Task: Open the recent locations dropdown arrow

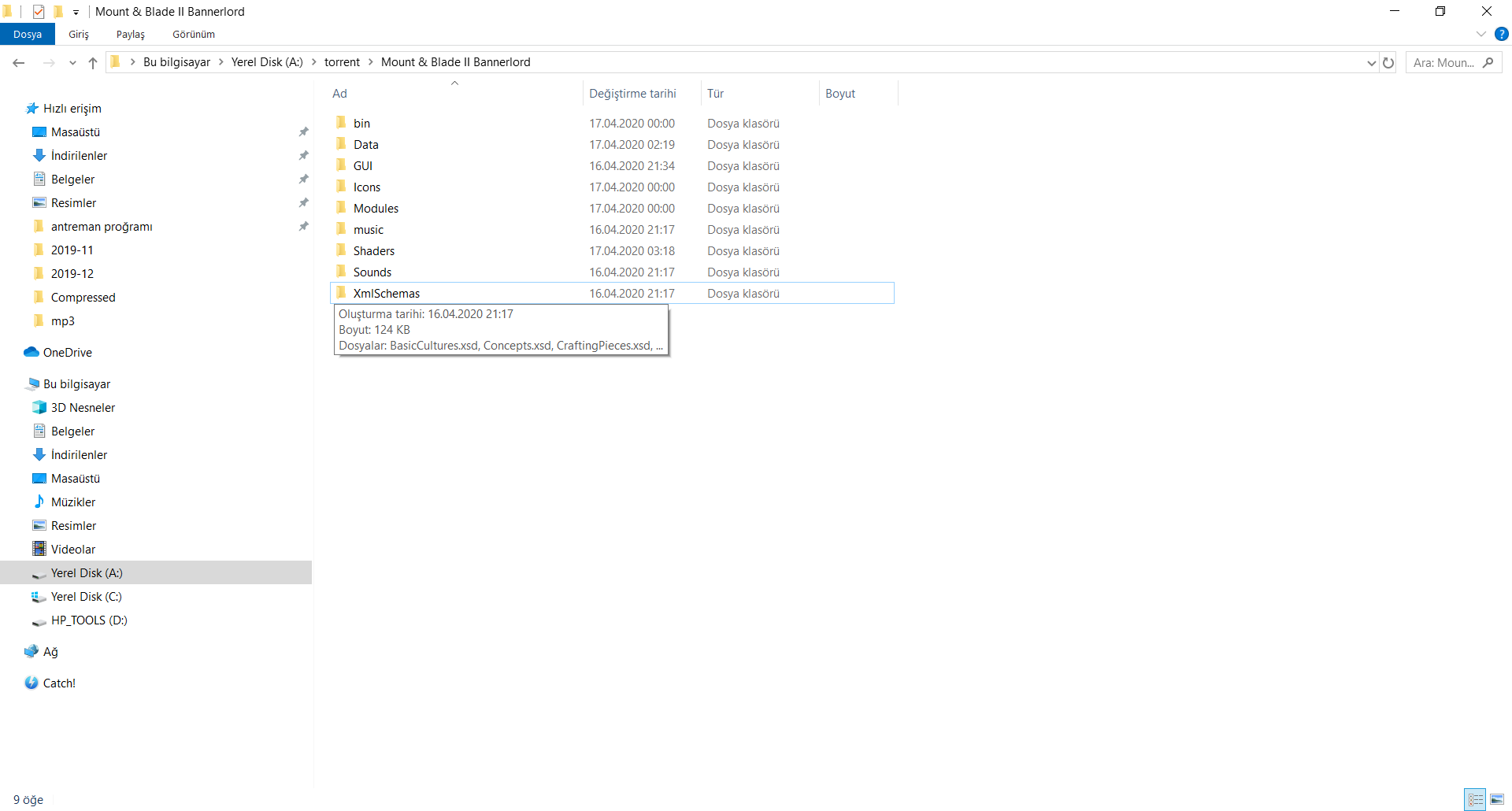Action: coord(72,63)
